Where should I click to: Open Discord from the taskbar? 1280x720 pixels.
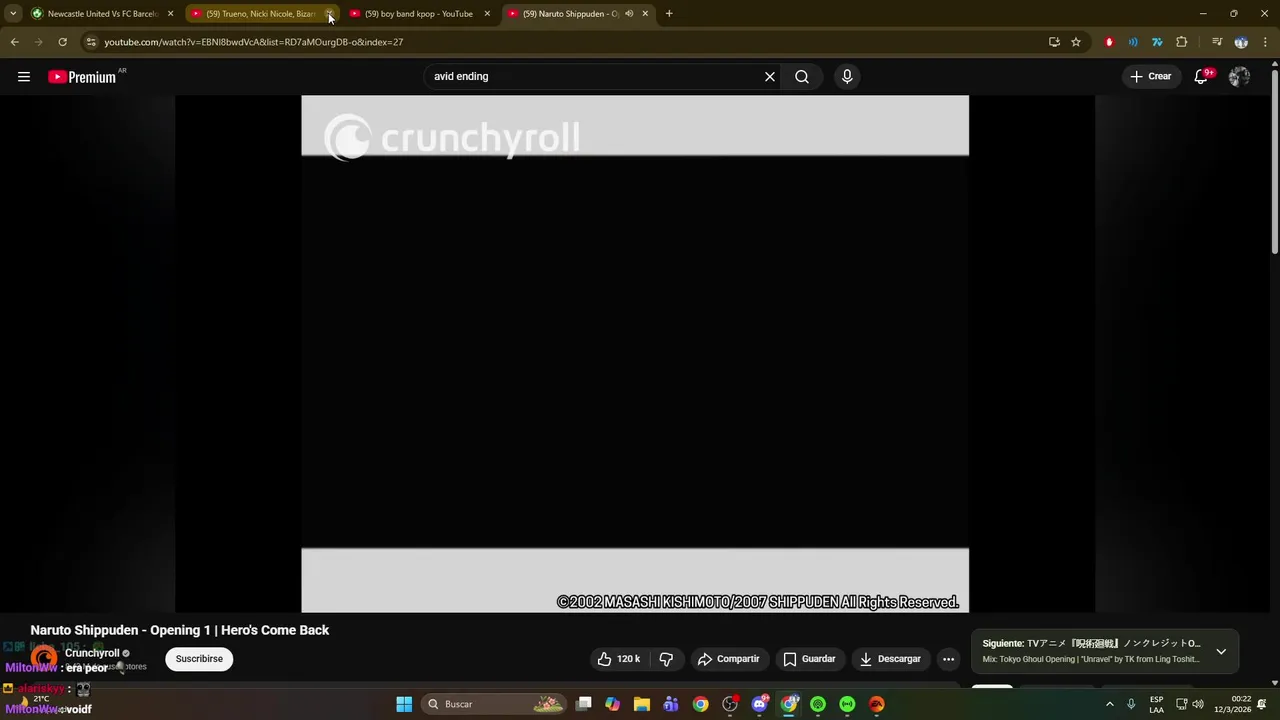tap(759, 704)
